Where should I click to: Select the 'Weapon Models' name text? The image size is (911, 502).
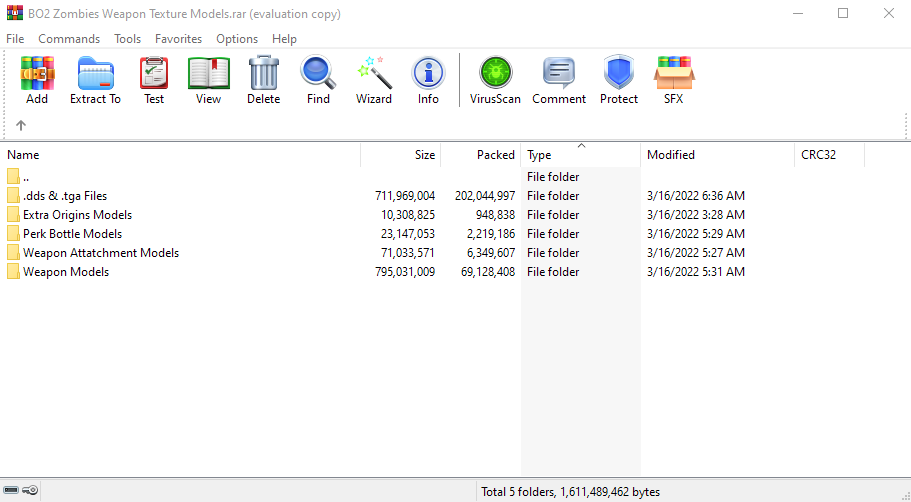click(66, 272)
